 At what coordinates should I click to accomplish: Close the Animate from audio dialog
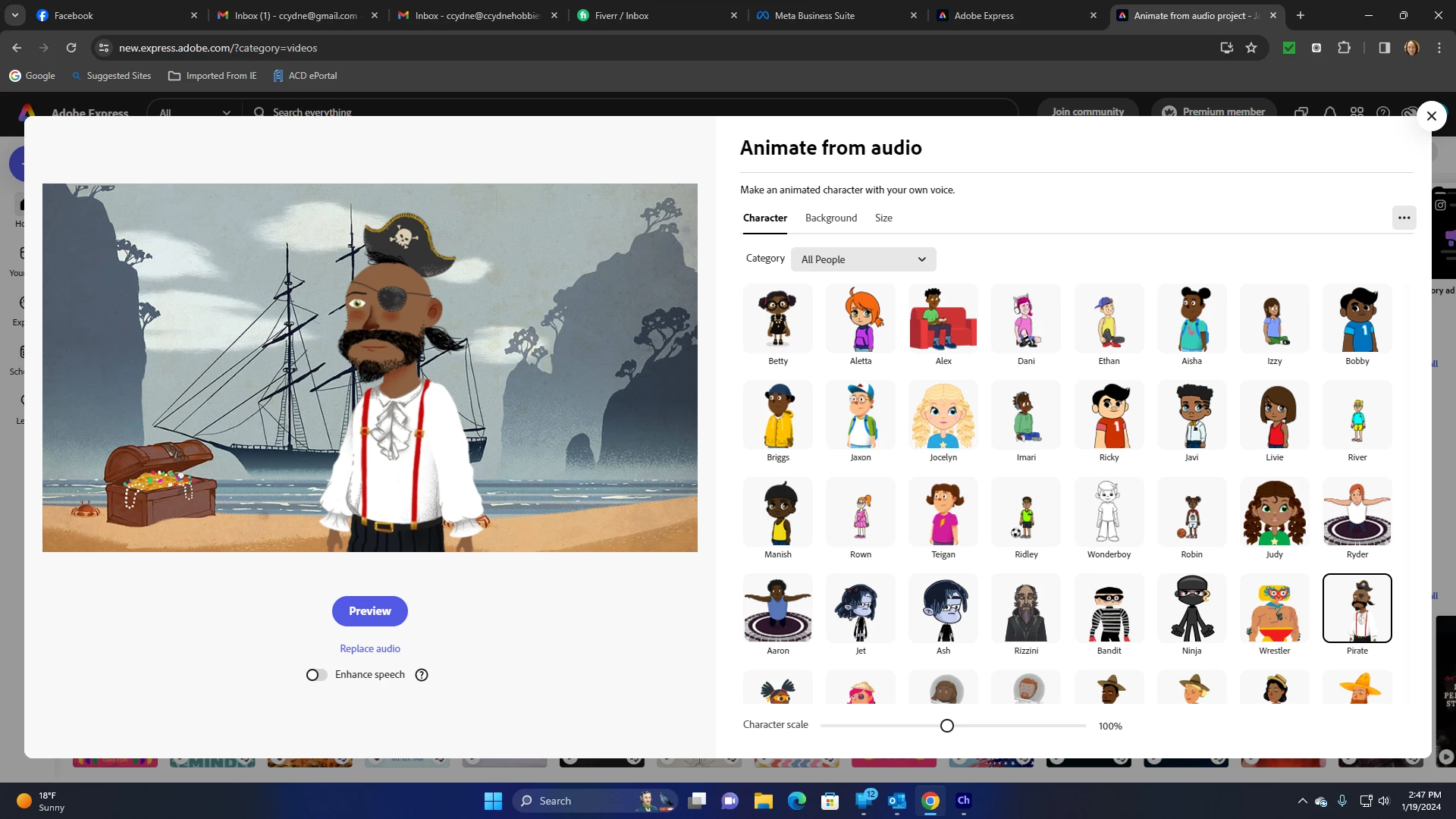[1431, 116]
